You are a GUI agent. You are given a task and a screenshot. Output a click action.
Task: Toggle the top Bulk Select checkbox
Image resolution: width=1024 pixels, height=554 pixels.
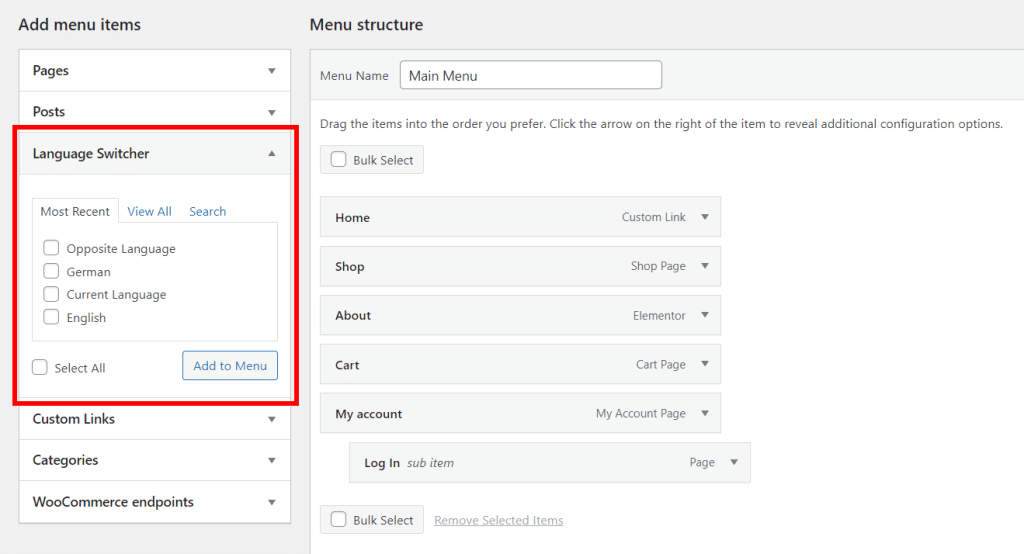339,160
